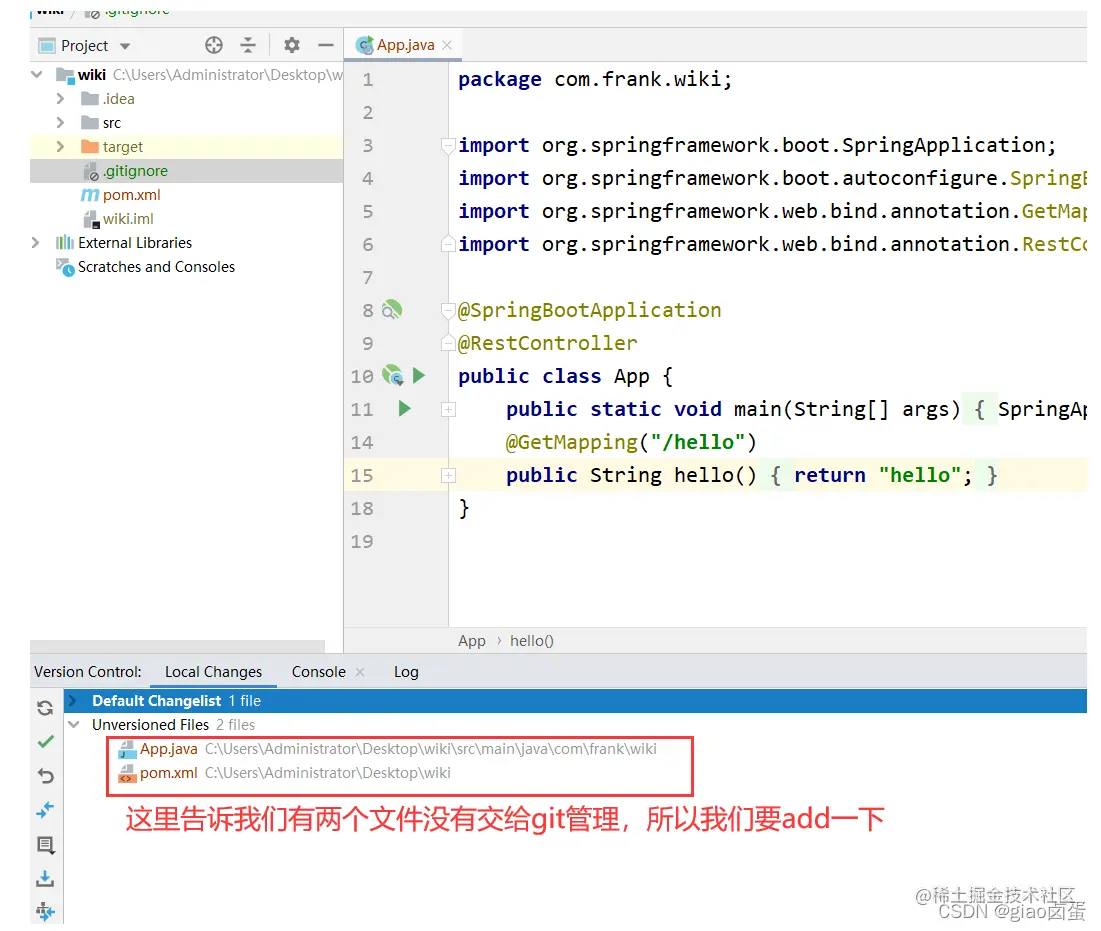Image resolution: width=1101 pixels, height=931 pixels.
Task: Close the App.java editor tab
Action: pyautogui.click(x=447, y=45)
